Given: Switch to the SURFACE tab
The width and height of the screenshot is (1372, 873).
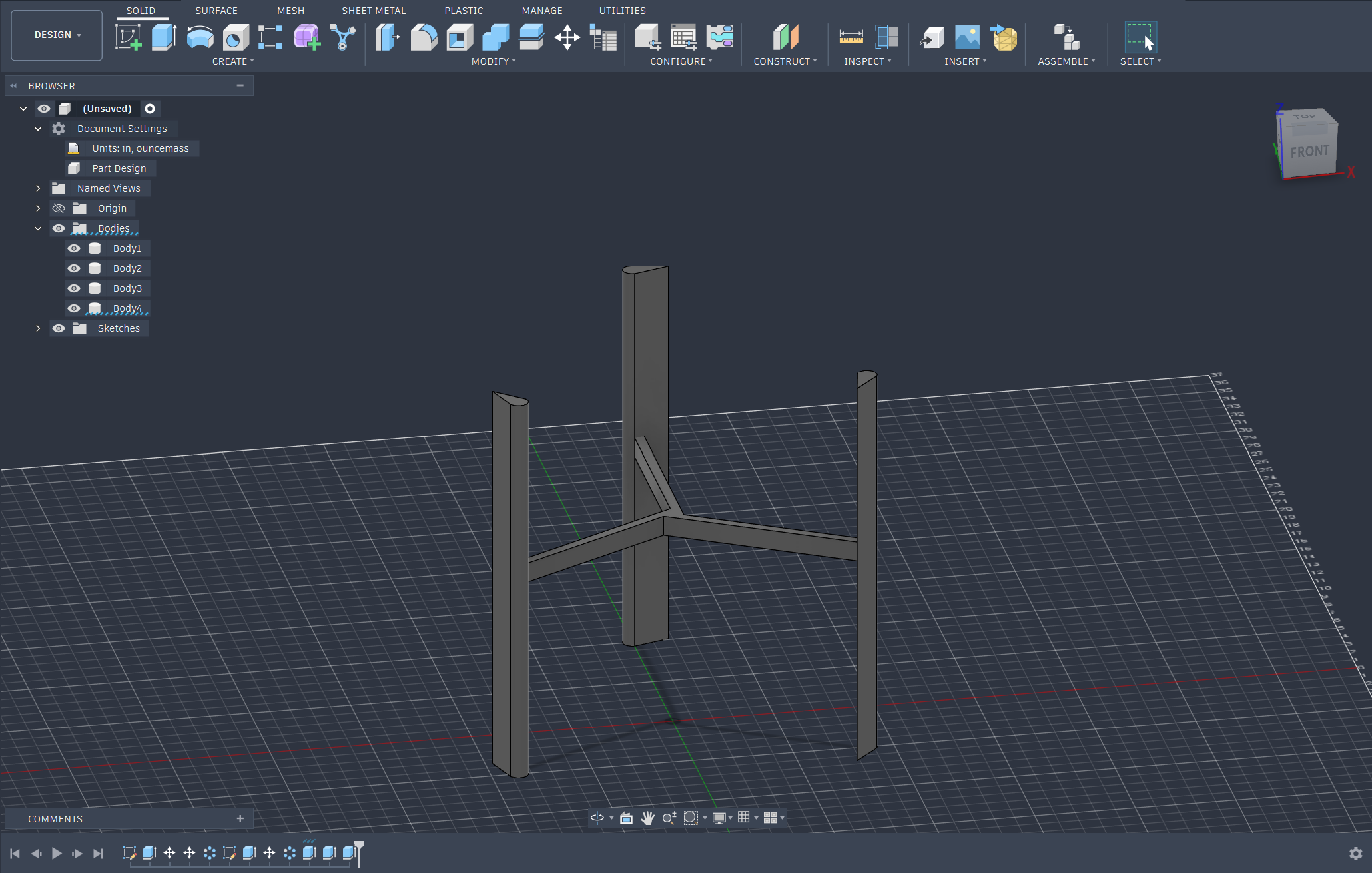Looking at the screenshot, I should click(216, 11).
